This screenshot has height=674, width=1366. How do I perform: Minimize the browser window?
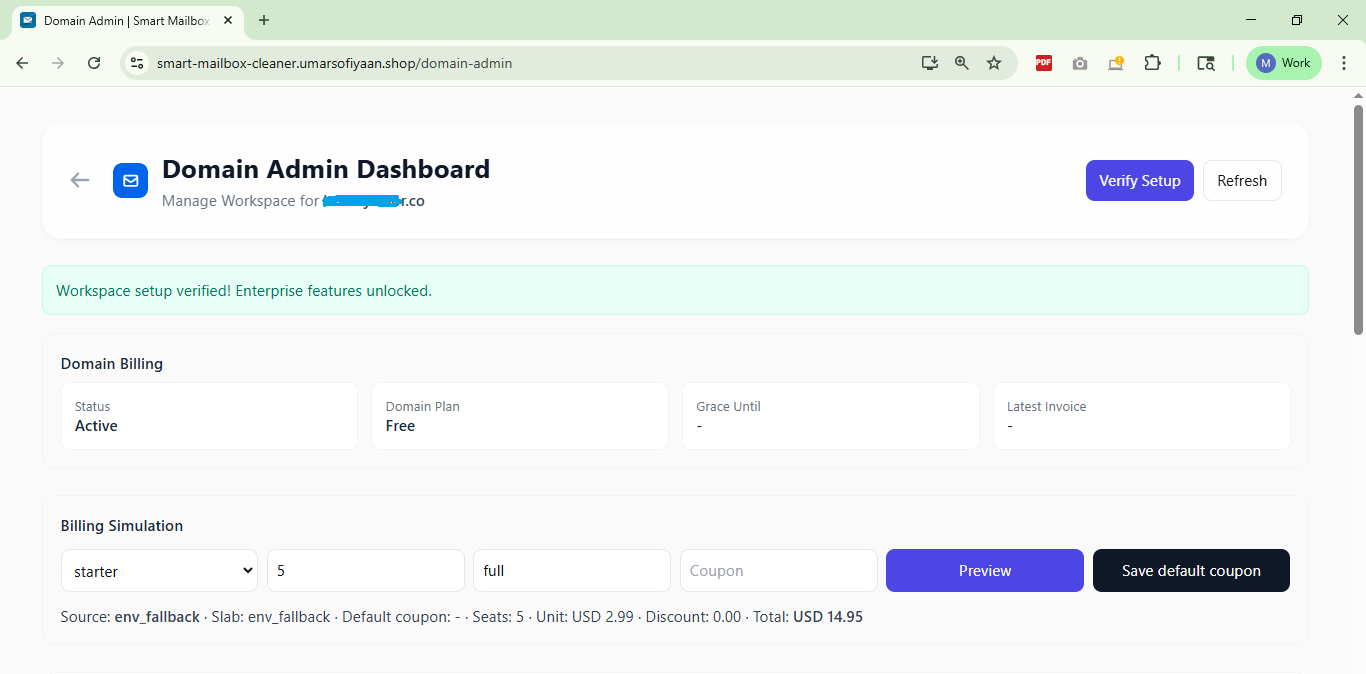1251,20
